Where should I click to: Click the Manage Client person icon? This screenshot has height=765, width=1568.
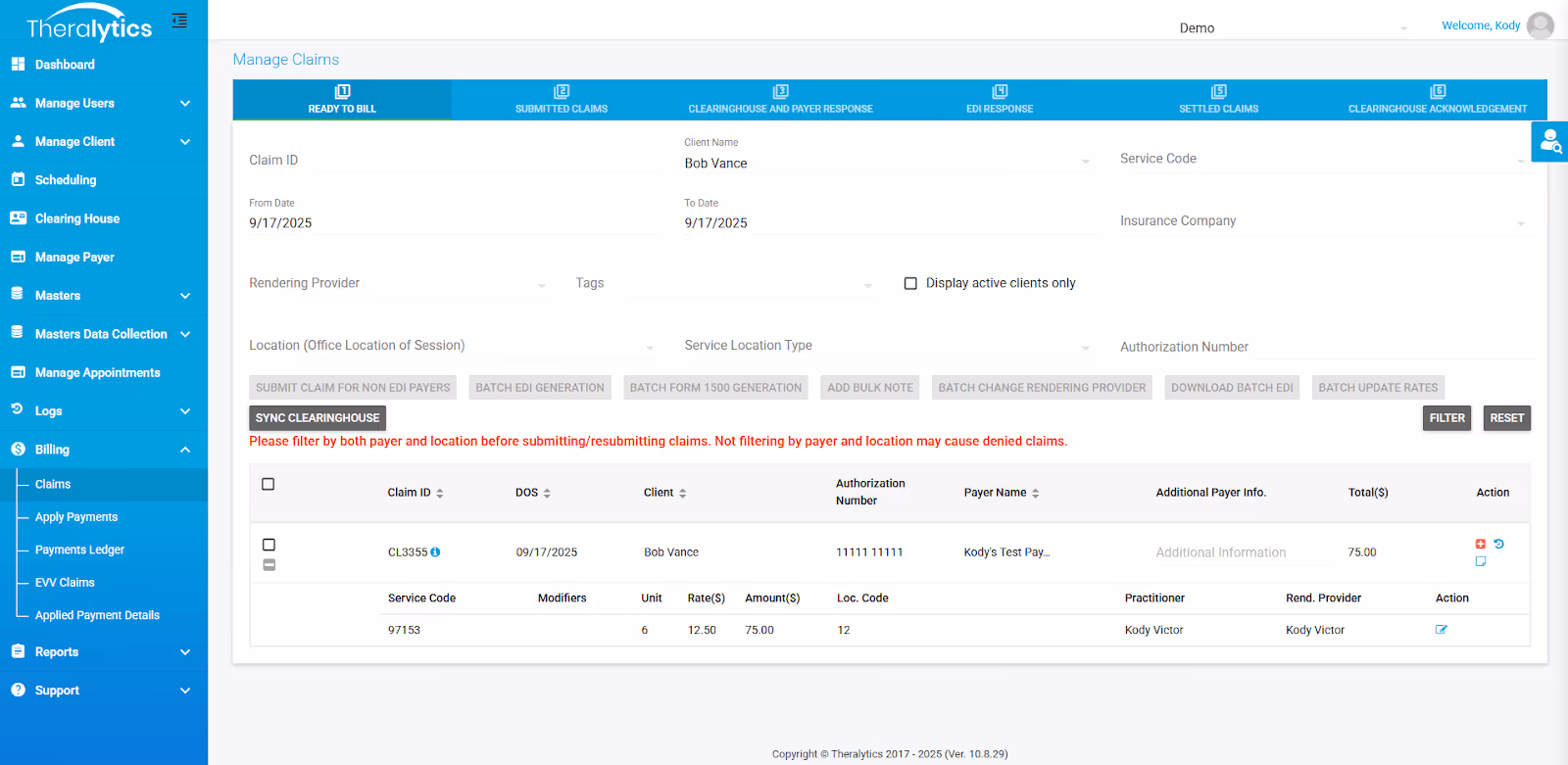tap(18, 141)
